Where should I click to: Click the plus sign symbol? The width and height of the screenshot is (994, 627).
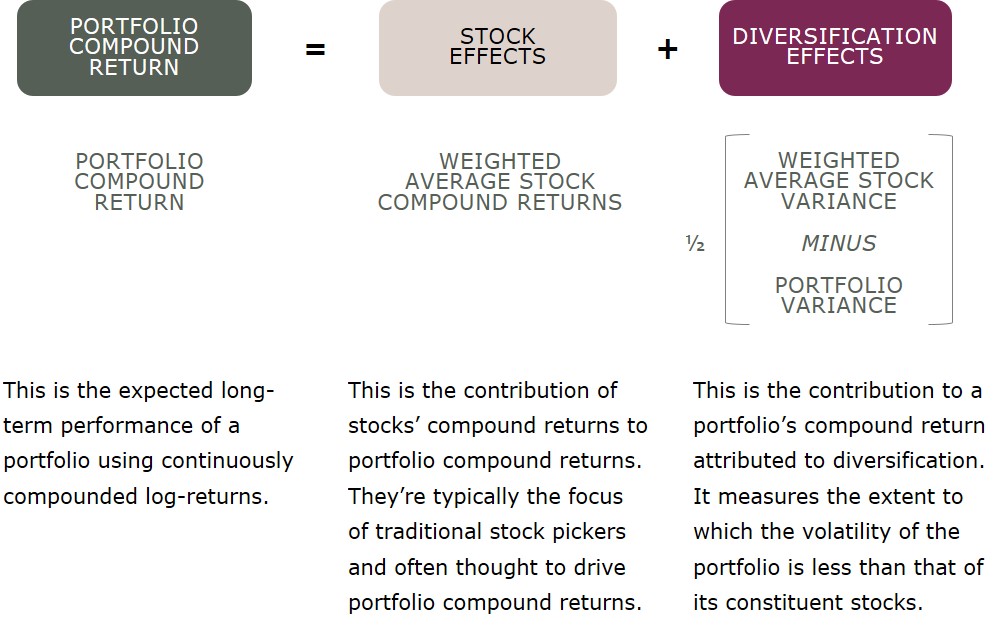click(668, 49)
